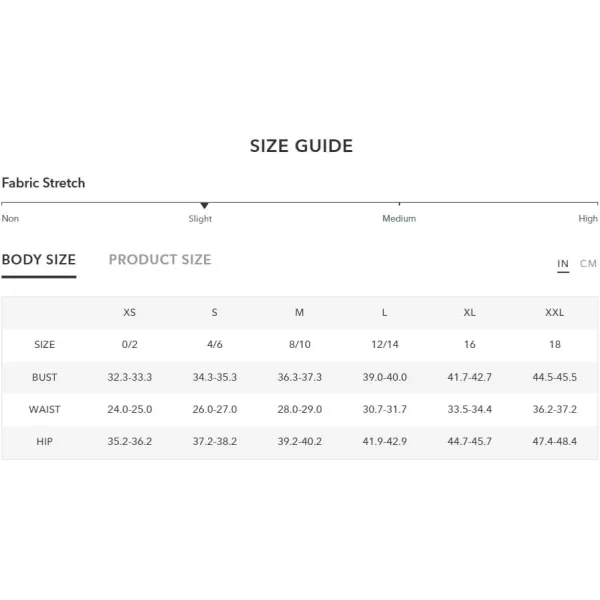600x600 pixels.
Task: Click the SIZE GUIDE heading
Action: 301,146
